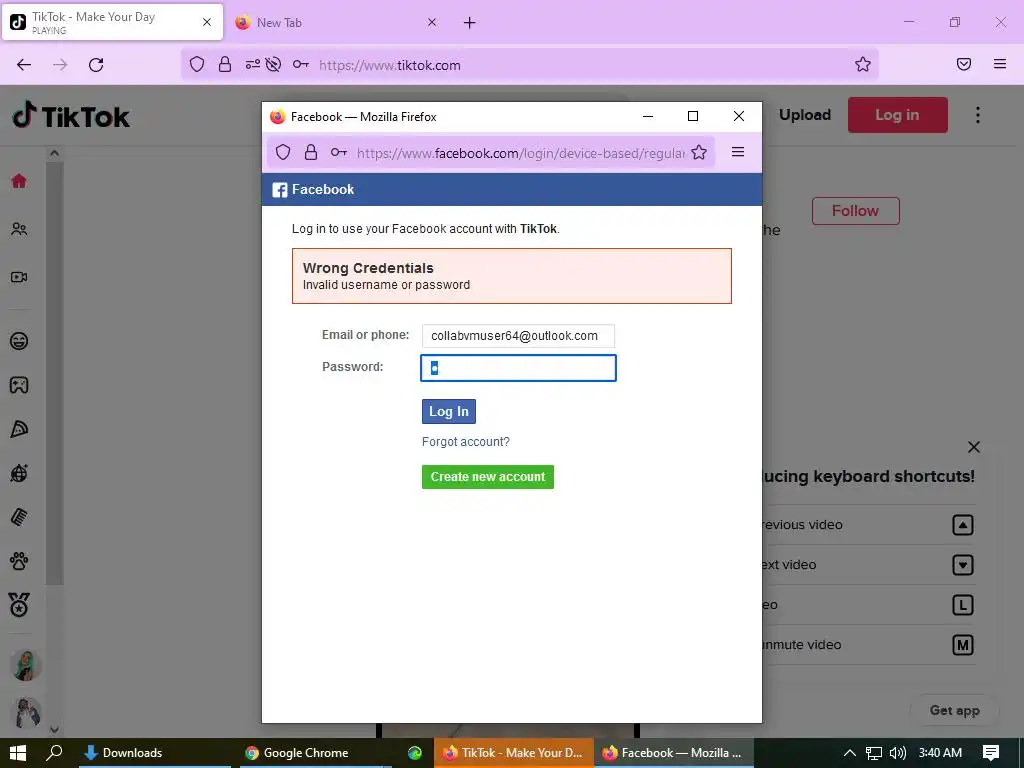Click lock icon for tiktok.com
The height and width of the screenshot is (768, 1024).
point(225,64)
